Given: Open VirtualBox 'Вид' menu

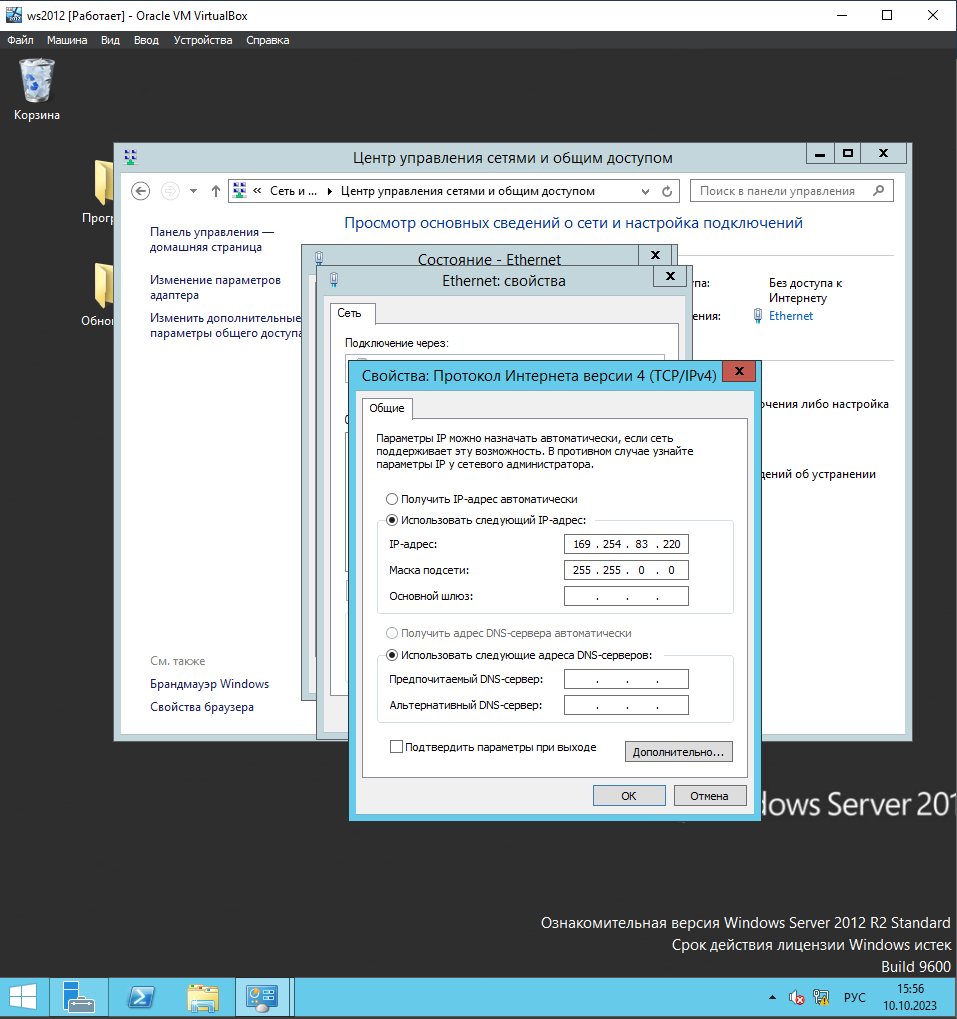Looking at the screenshot, I should [110, 40].
